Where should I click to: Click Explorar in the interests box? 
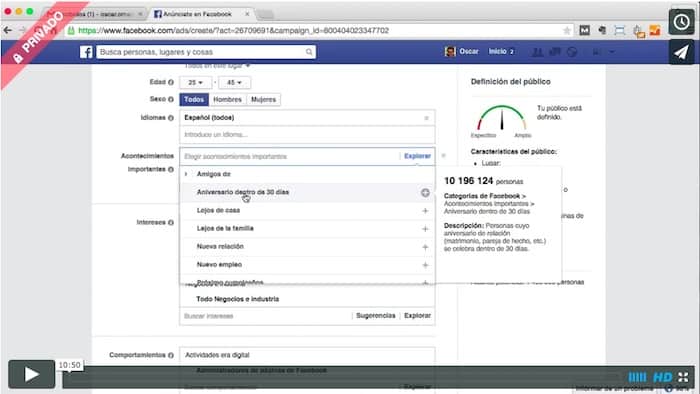pos(417,315)
